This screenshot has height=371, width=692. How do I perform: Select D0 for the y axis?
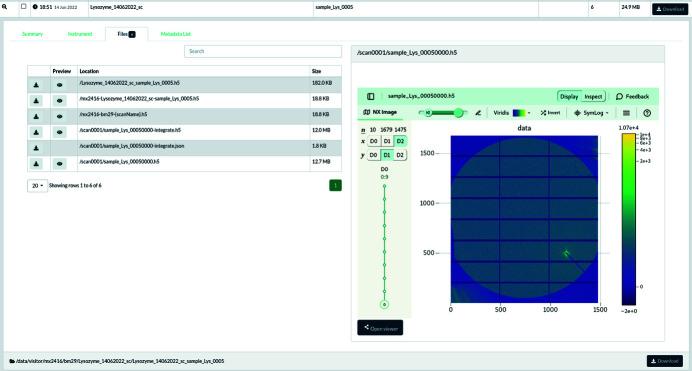(373, 155)
